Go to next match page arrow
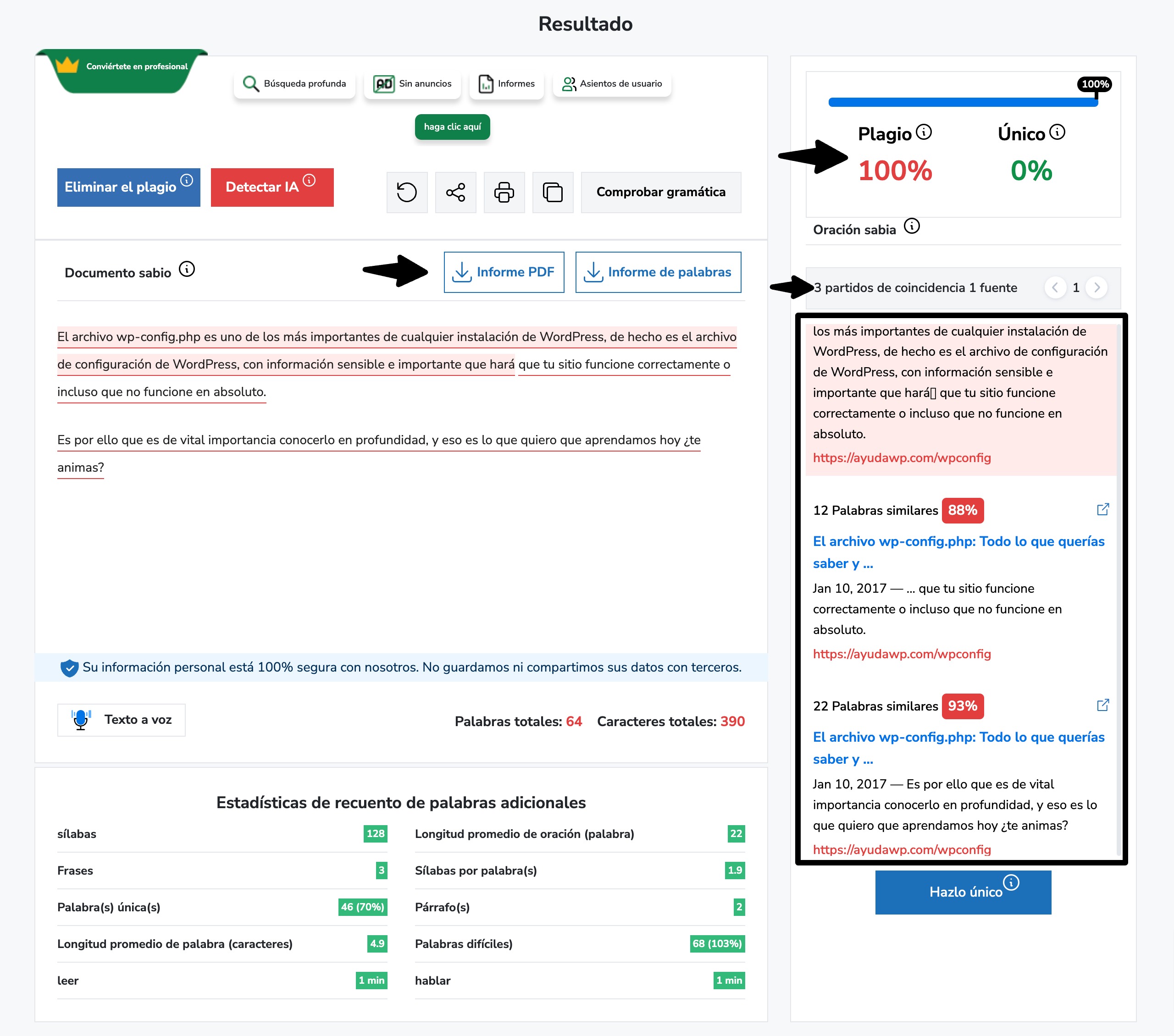 point(1096,287)
